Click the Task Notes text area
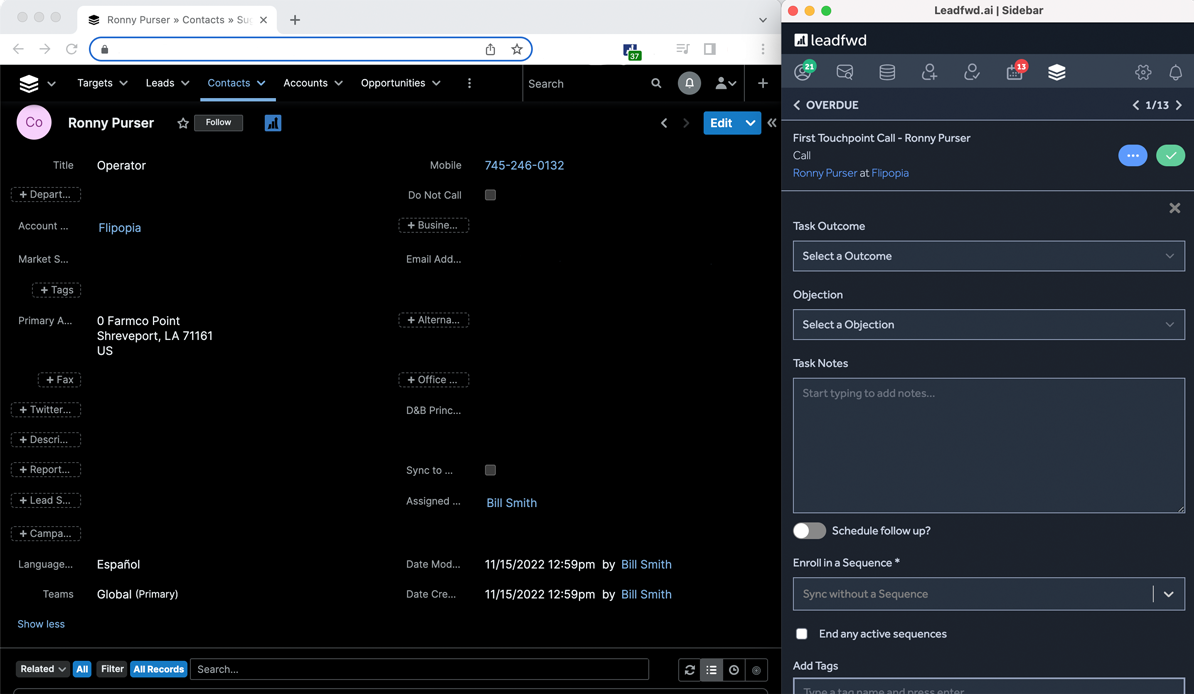Screen dimensions: 1194x694 988,446
